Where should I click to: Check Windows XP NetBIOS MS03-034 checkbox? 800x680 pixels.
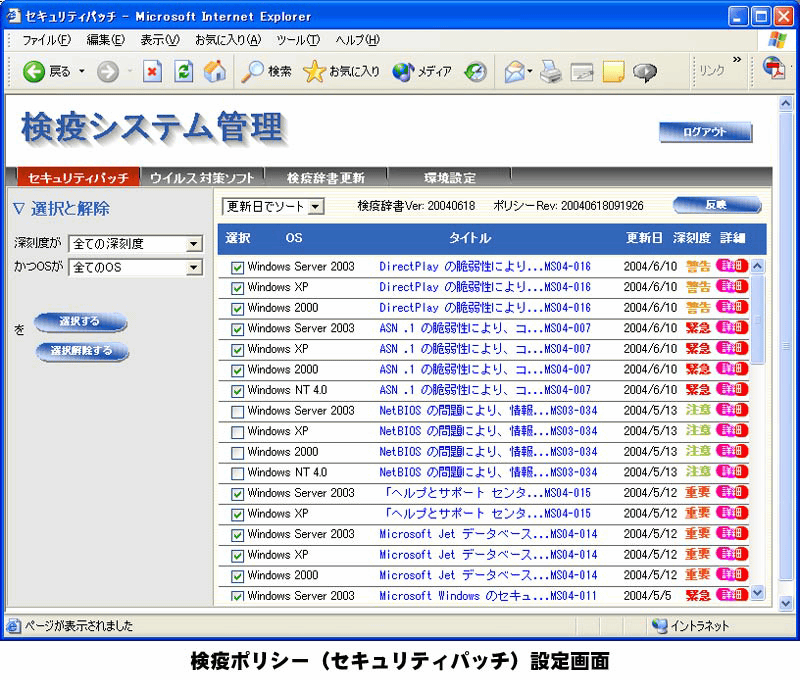237,432
